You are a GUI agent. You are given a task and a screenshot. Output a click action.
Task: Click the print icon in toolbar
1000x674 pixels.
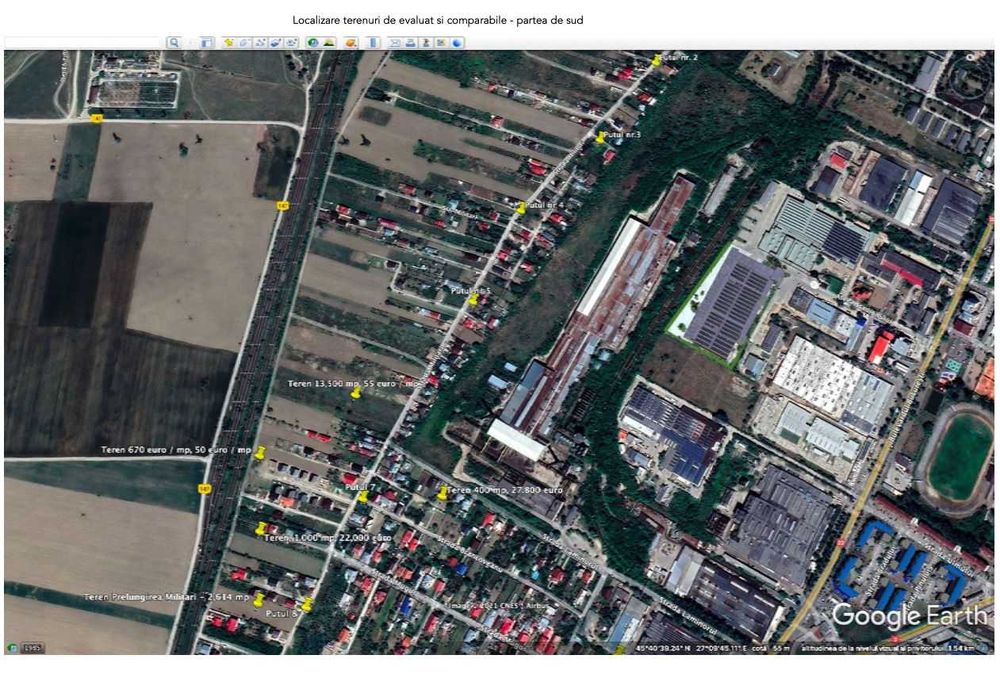coord(410,43)
